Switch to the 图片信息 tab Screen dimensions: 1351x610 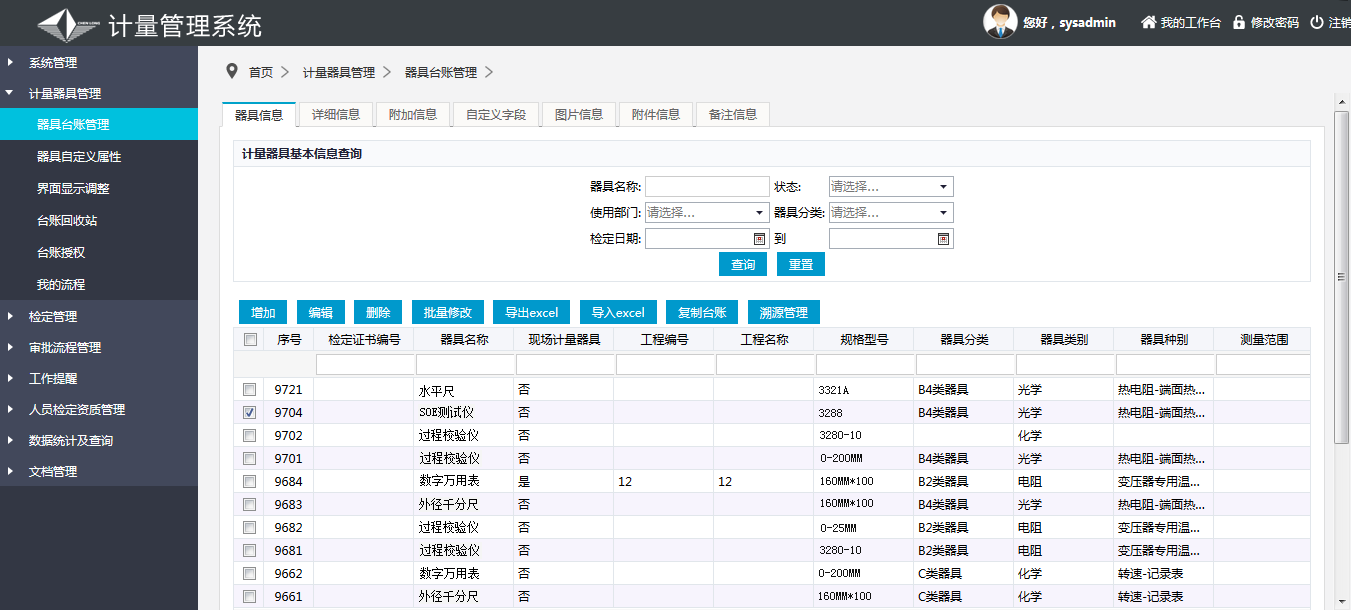579,115
